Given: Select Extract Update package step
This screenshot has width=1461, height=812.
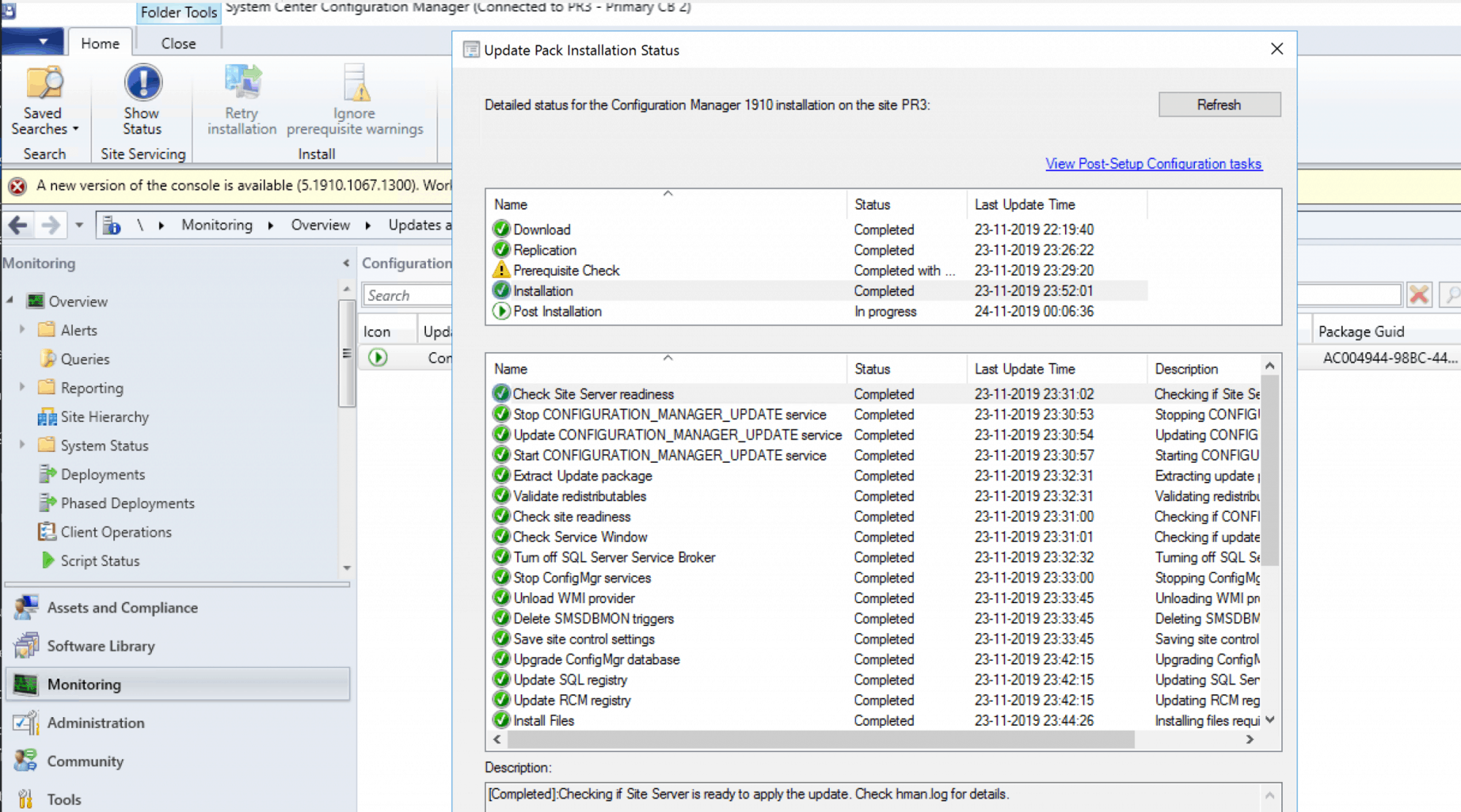Looking at the screenshot, I should [x=875, y=475].
